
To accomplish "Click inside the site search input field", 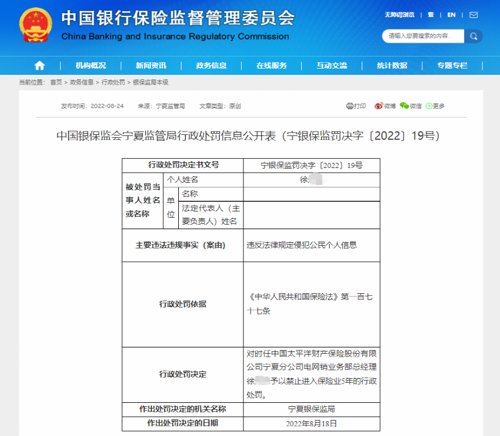I will (423, 36).
